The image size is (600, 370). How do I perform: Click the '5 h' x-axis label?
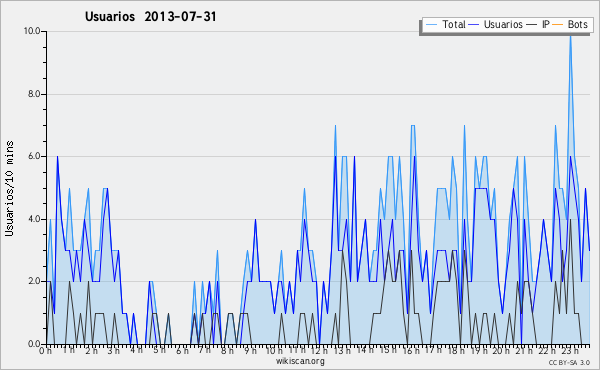[x=160, y=350]
